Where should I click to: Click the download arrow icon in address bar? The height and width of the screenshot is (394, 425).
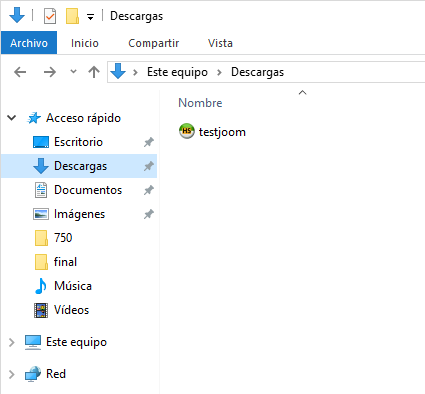click(118, 71)
